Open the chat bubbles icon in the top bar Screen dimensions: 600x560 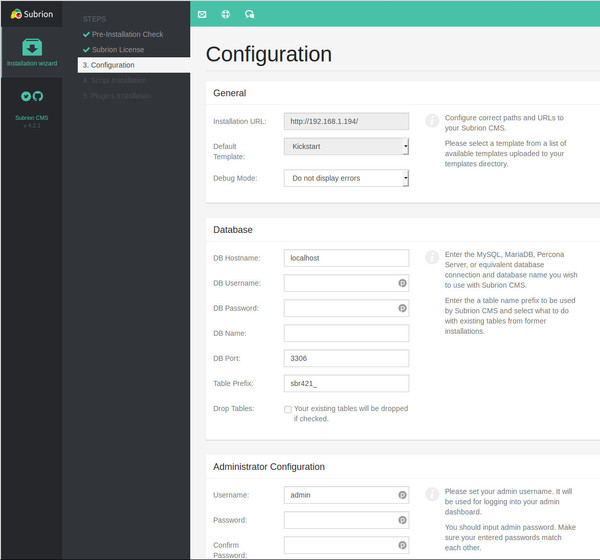point(249,14)
